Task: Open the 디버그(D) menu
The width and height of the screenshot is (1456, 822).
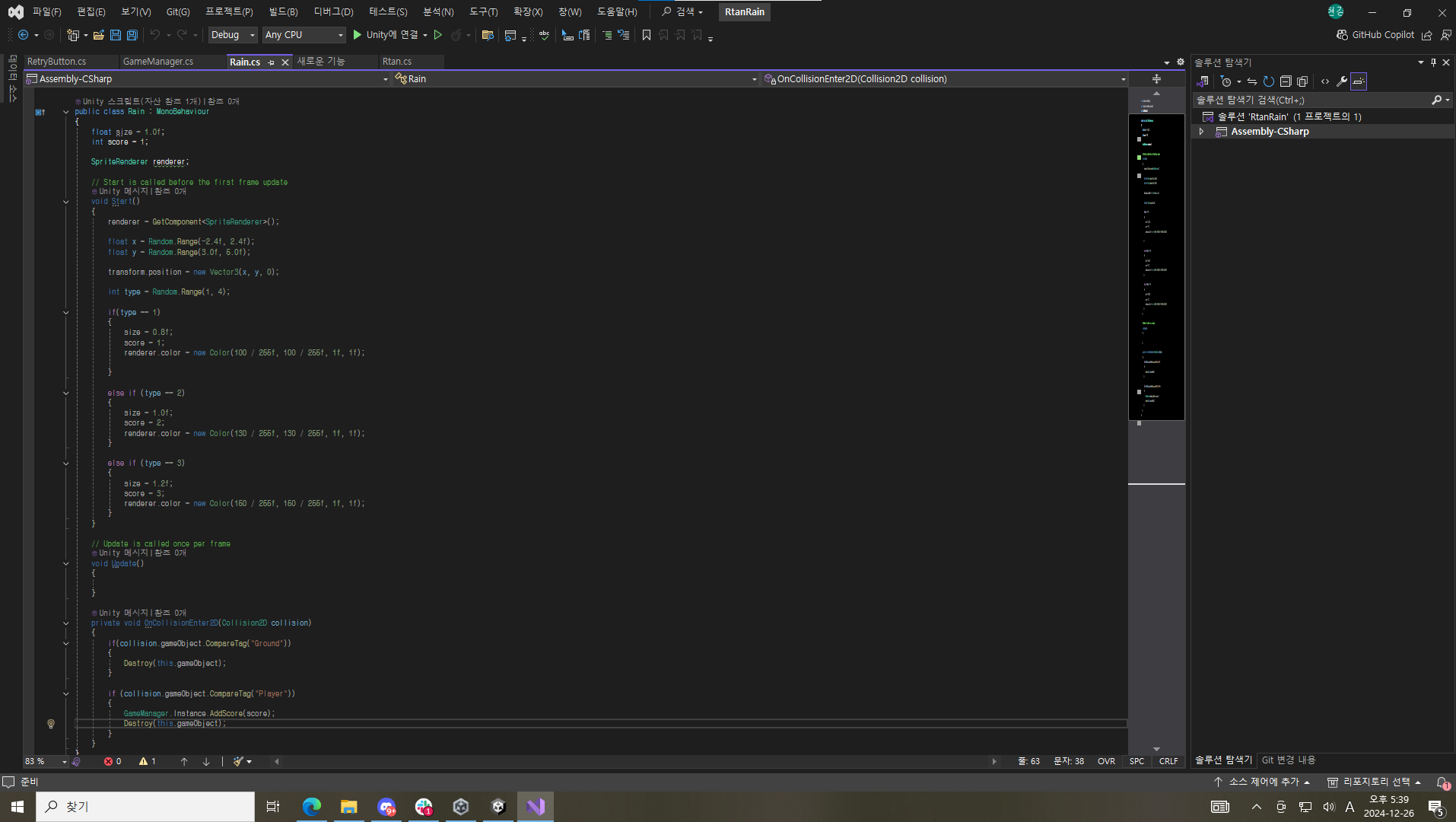Action: click(x=333, y=11)
